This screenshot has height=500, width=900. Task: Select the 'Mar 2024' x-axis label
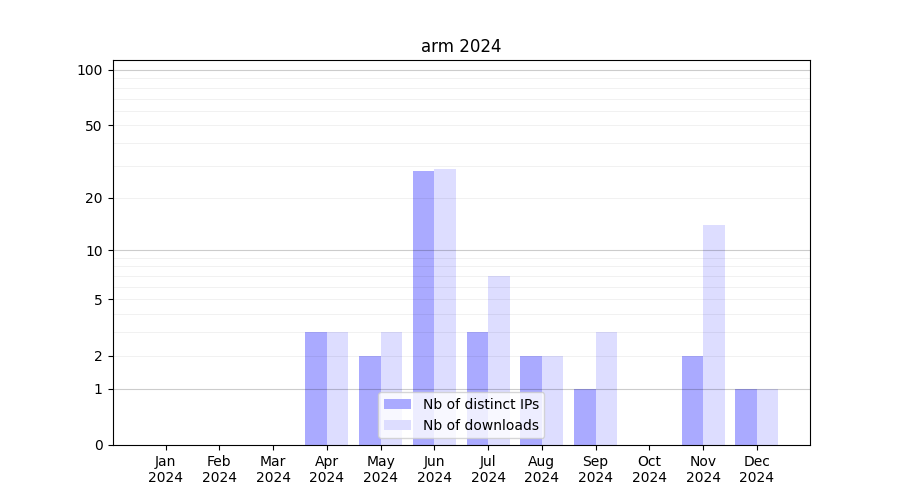pos(273,469)
